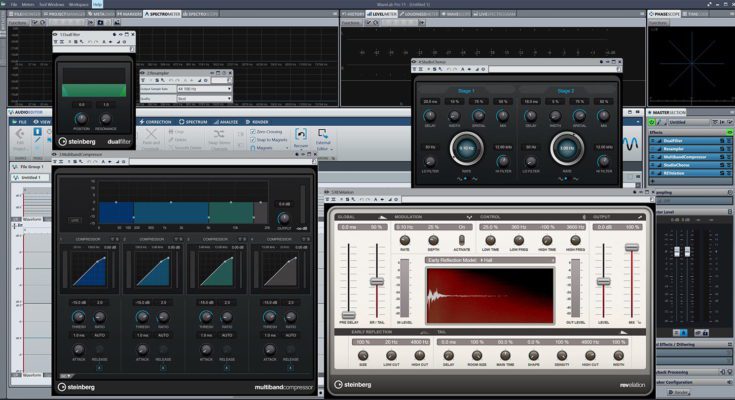Open the Resampler Quality dropdown
This screenshot has height=400, width=735.
(204, 97)
